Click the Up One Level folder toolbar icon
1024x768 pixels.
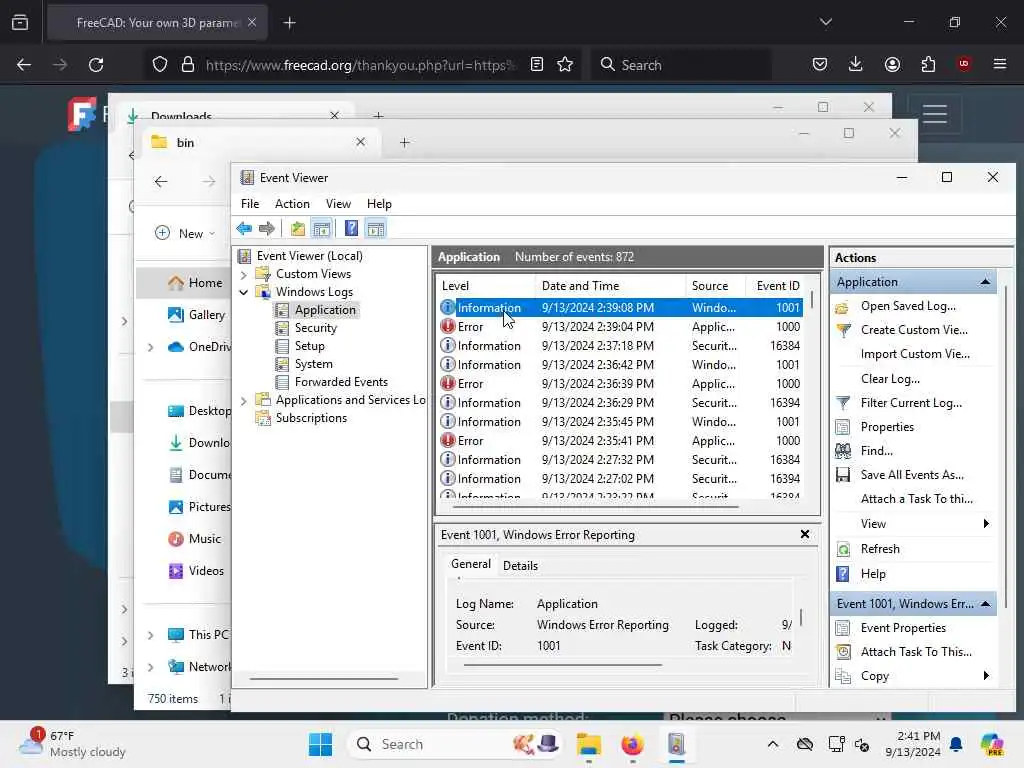coord(298,229)
